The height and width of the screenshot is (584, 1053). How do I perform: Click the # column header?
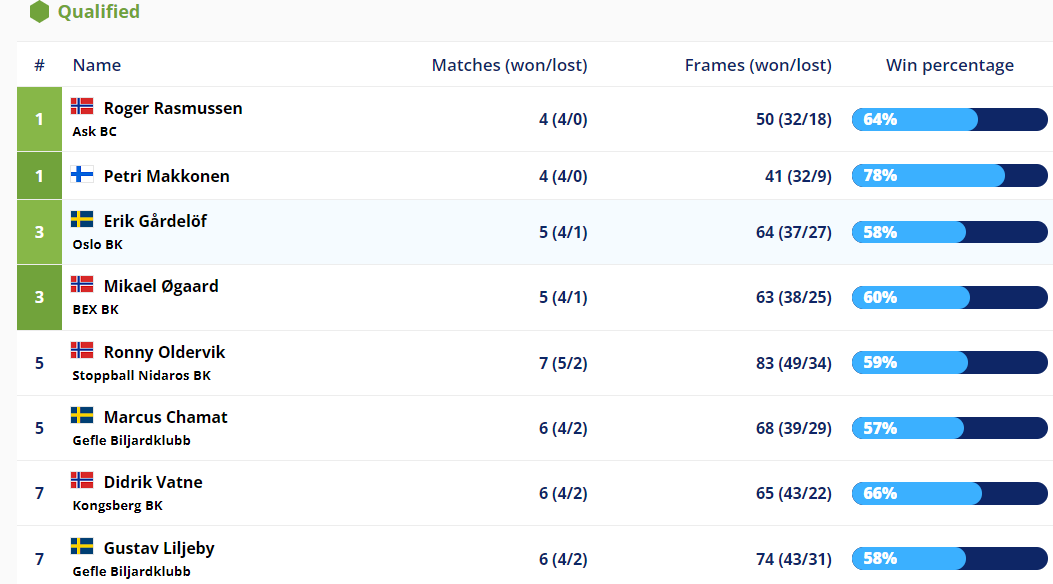point(40,65)
